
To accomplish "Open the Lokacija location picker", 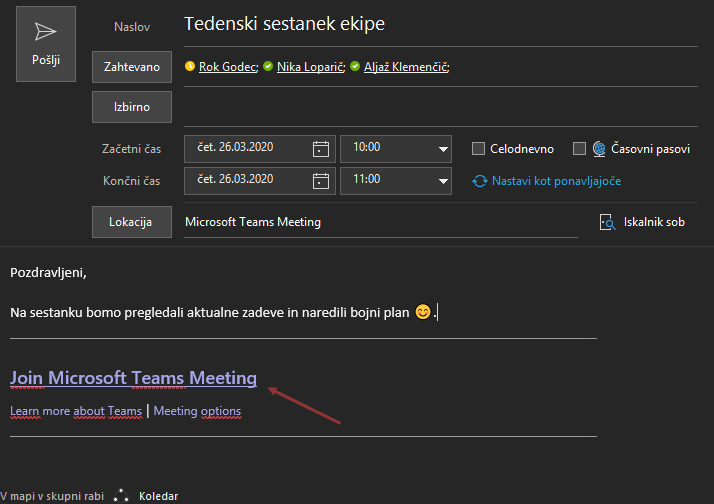I will (132, 222).
